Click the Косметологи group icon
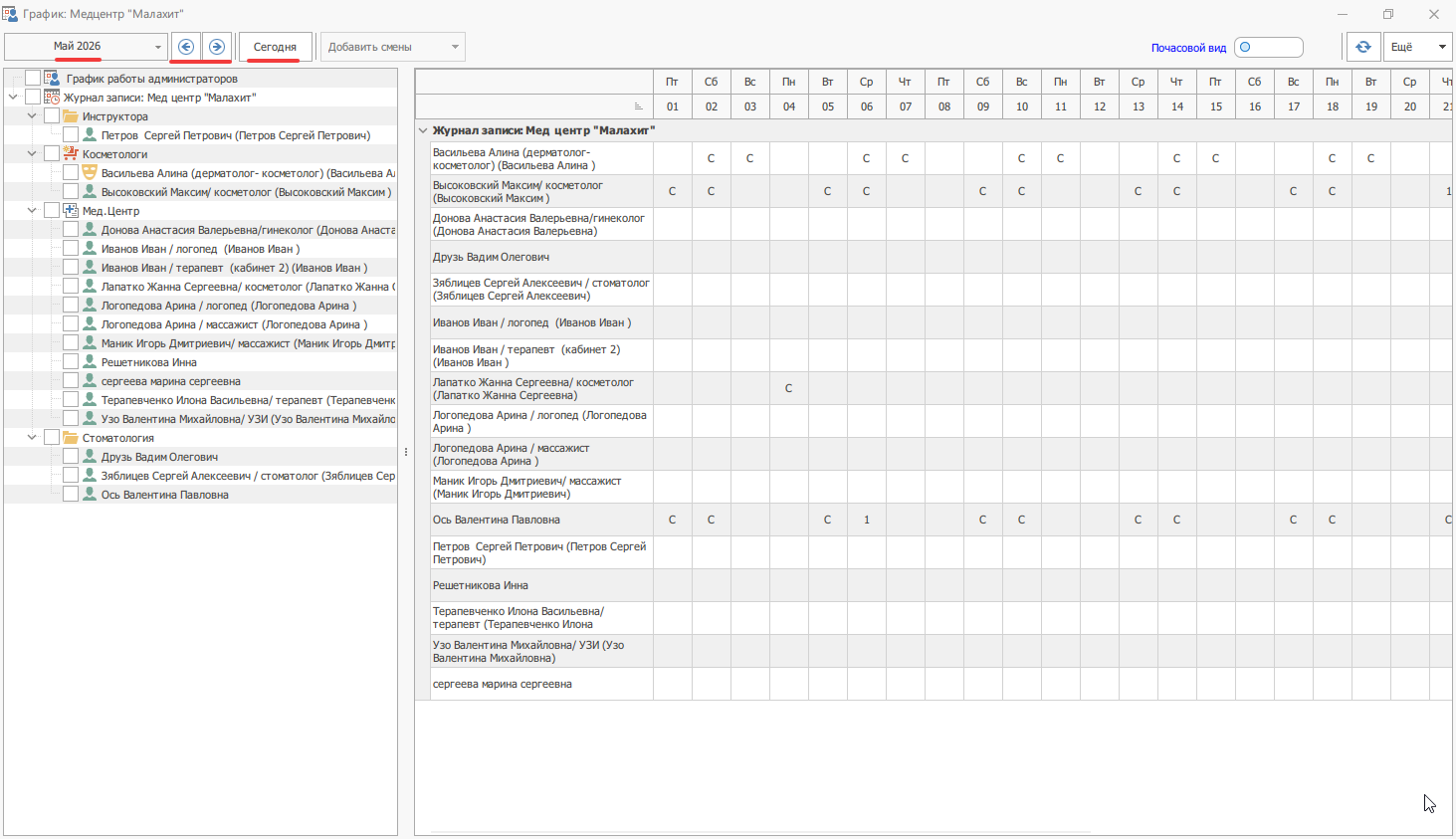 71,154
